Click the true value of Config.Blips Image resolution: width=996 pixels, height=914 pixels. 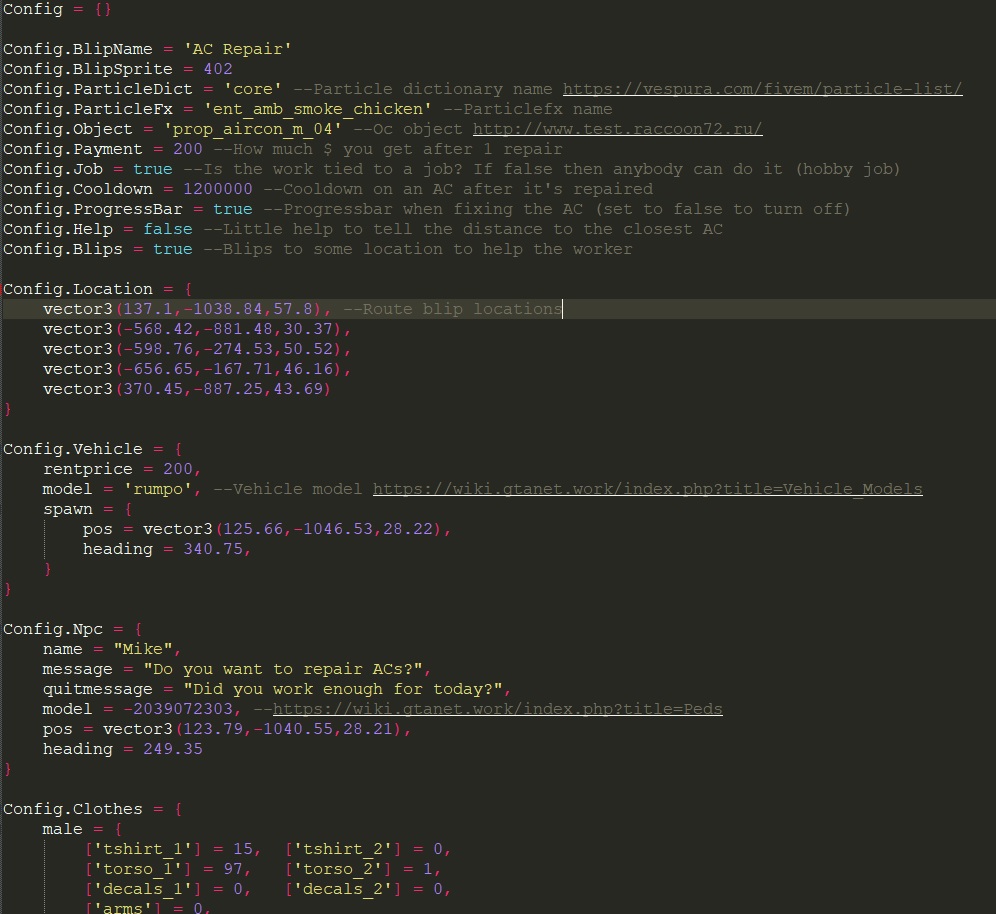coord(173,249)
